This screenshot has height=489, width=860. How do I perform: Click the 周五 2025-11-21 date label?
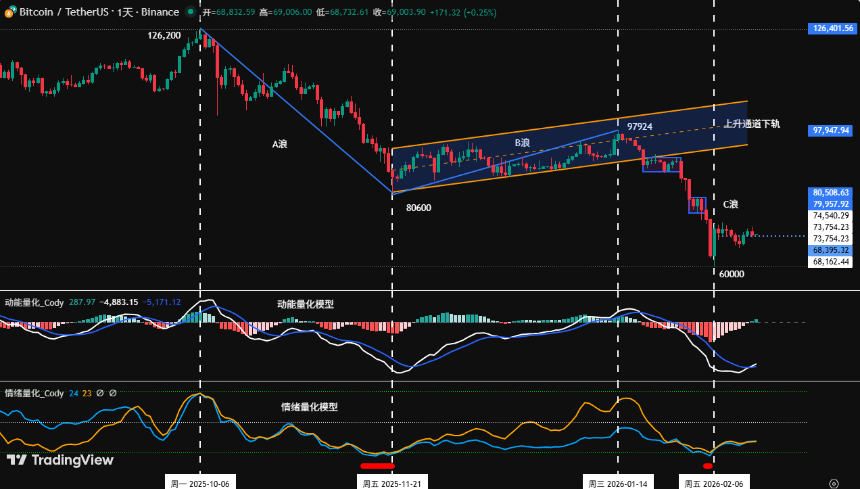point(391,482)
